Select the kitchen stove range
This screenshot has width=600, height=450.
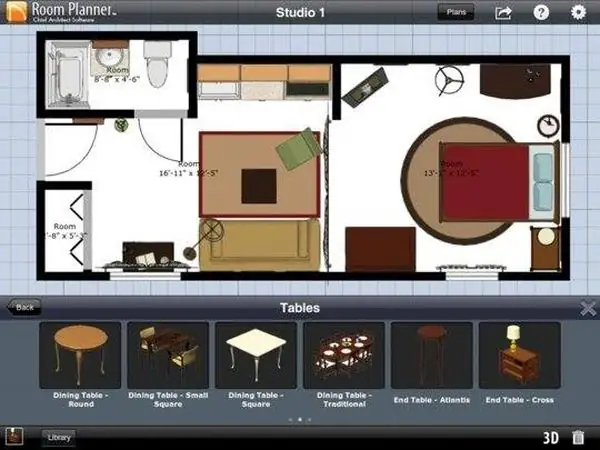pos(308,90)
